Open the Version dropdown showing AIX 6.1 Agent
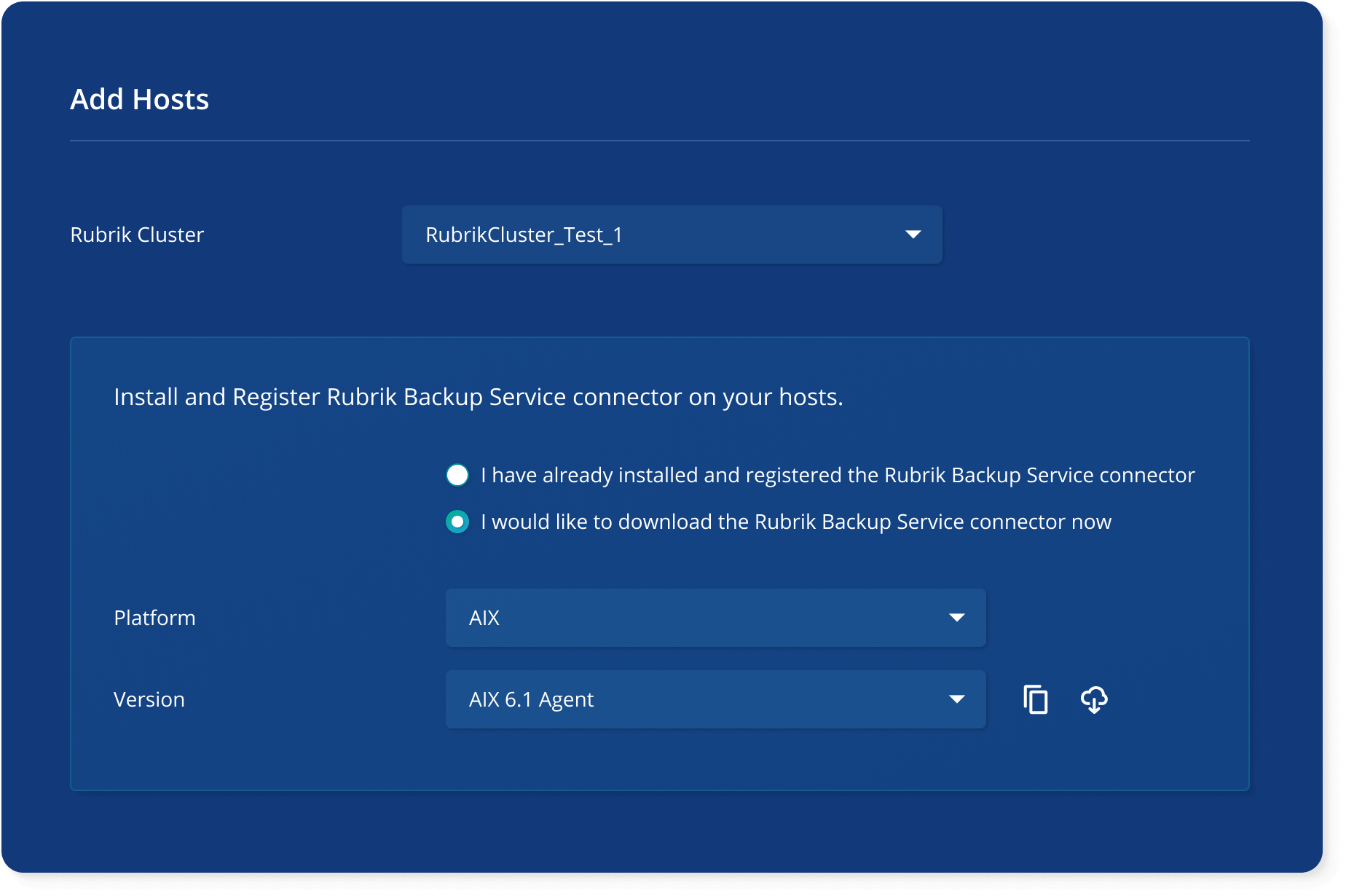The height and width of the screenshot is (896, 1346). click(x=715, y=699)
